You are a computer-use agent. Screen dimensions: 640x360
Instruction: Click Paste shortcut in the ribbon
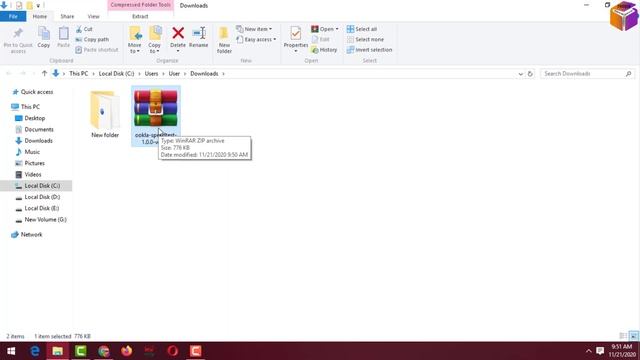[x=97, y=49]
